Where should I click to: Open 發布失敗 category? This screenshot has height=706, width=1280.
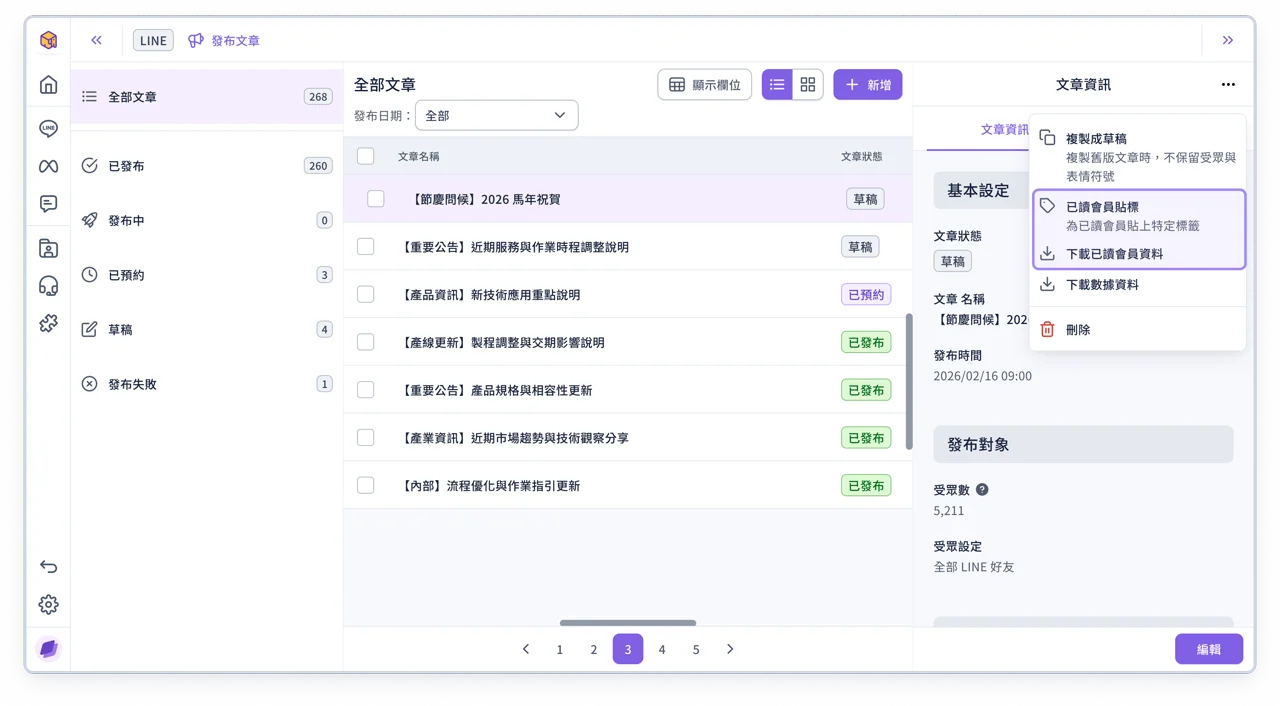(207, 384)
